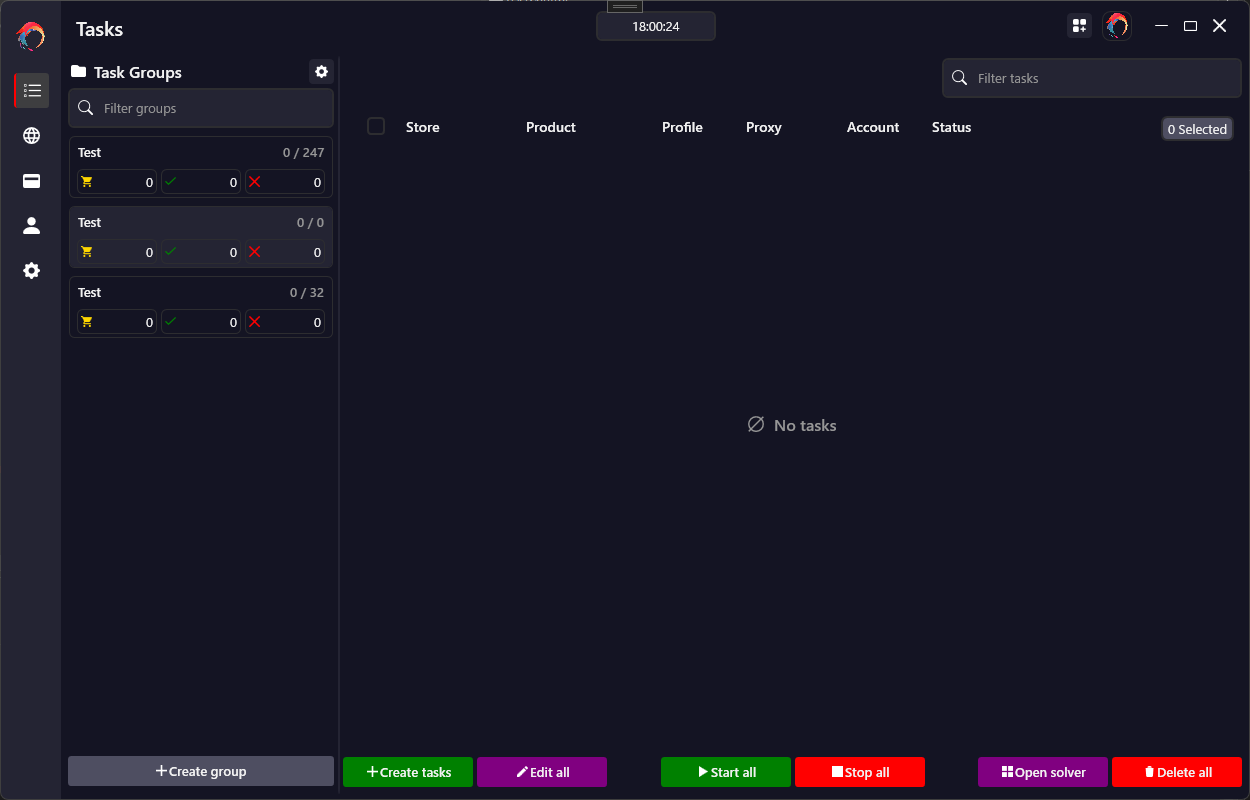Click the Open solver button

click(1043, 772)
